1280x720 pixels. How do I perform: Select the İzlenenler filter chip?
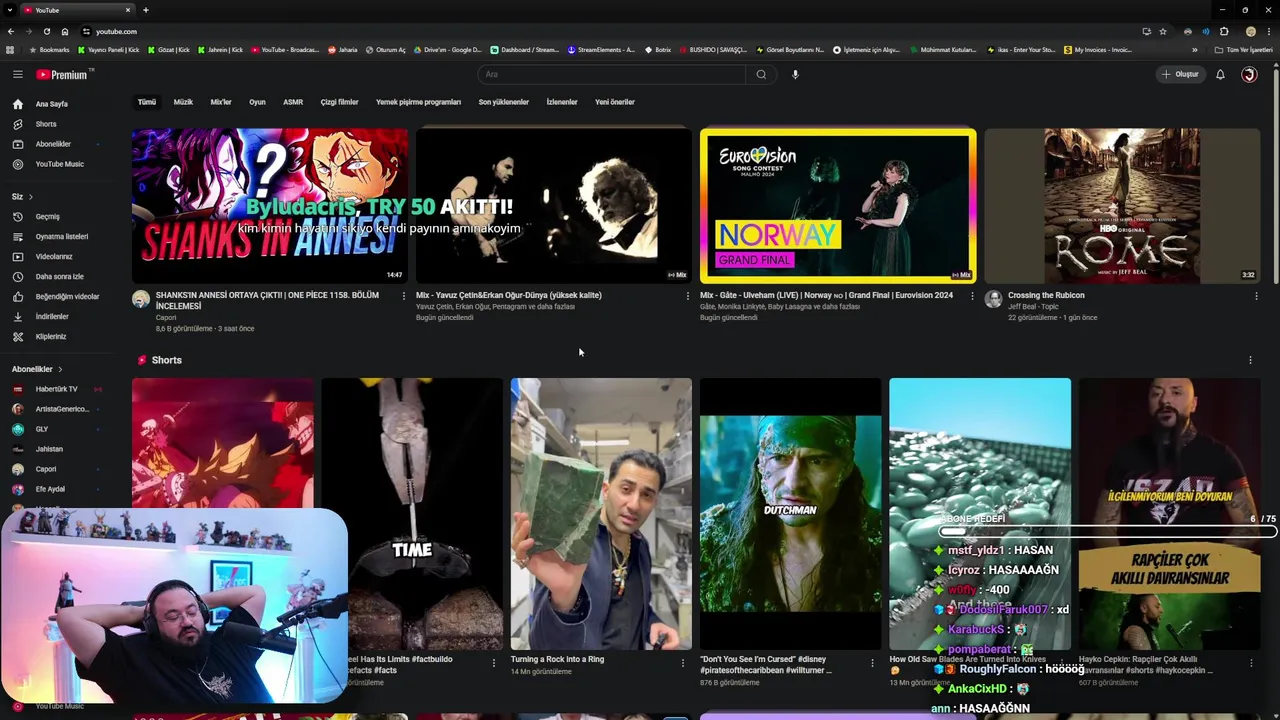click(562, 102)
